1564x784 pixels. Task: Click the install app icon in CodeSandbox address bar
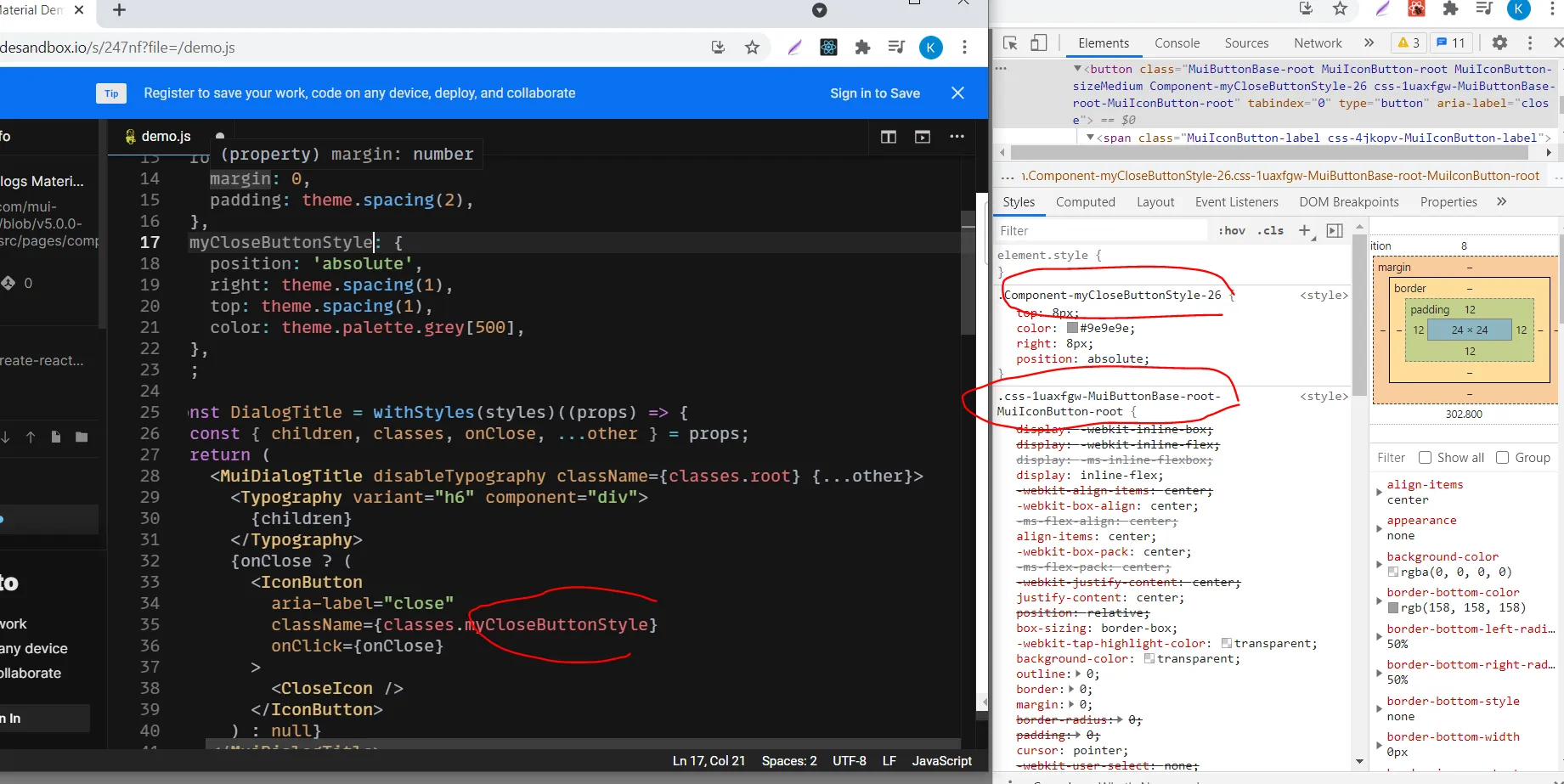coord(718,48)
